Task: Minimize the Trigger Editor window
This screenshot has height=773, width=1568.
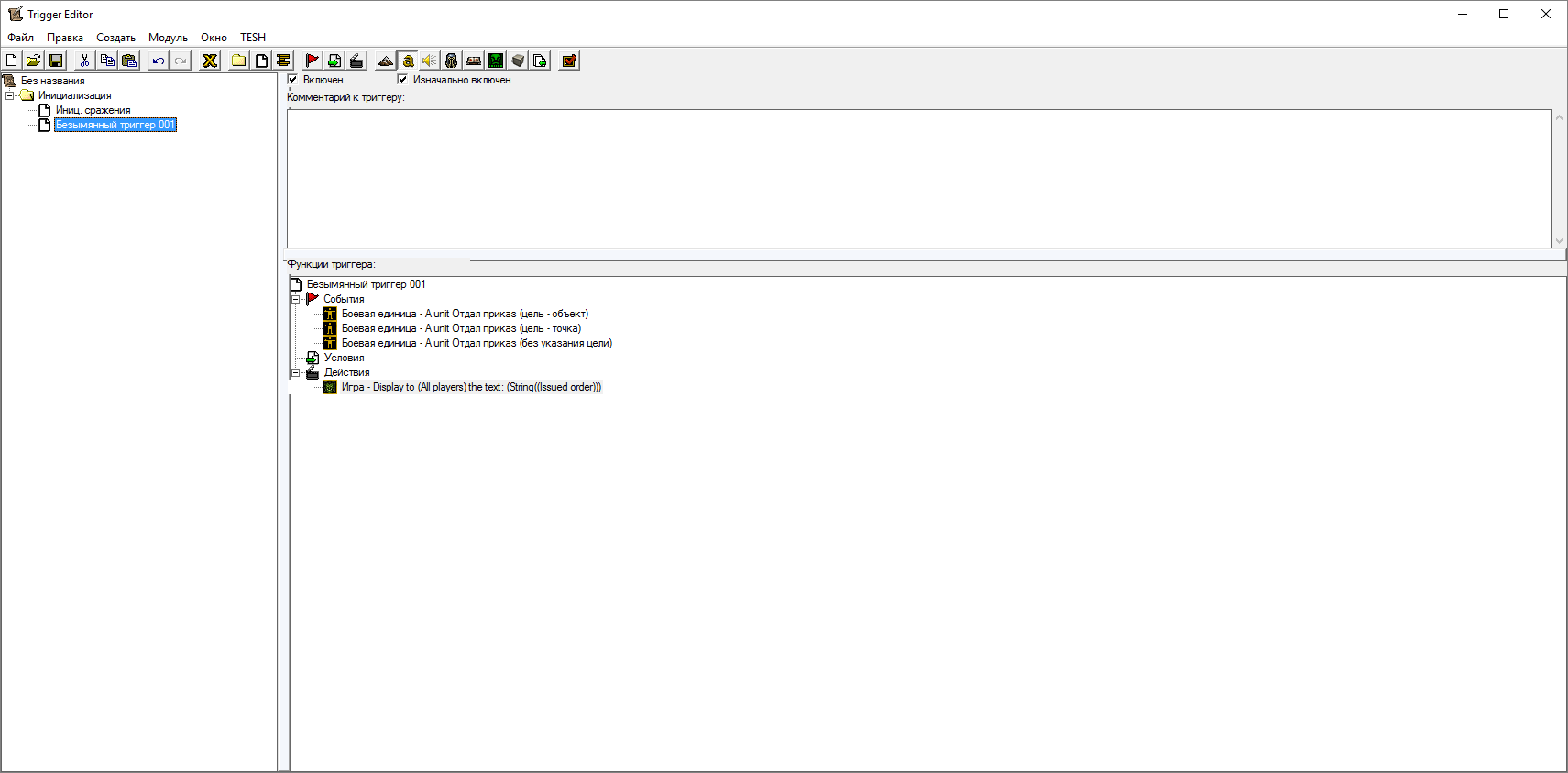Action: [1463, 14]
